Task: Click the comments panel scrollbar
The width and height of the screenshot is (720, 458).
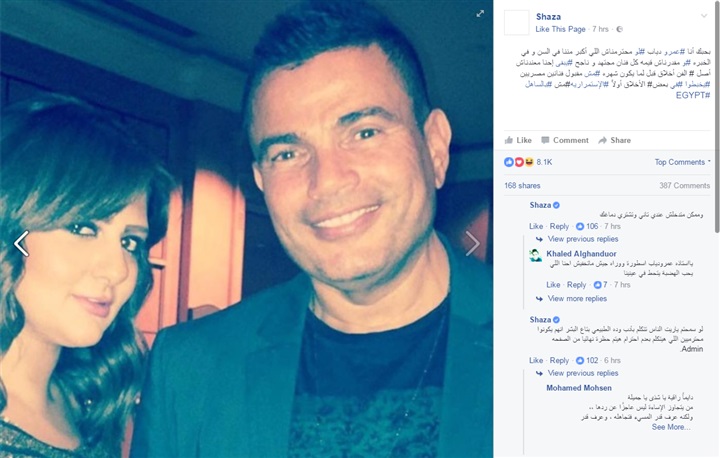Action: 717,115
